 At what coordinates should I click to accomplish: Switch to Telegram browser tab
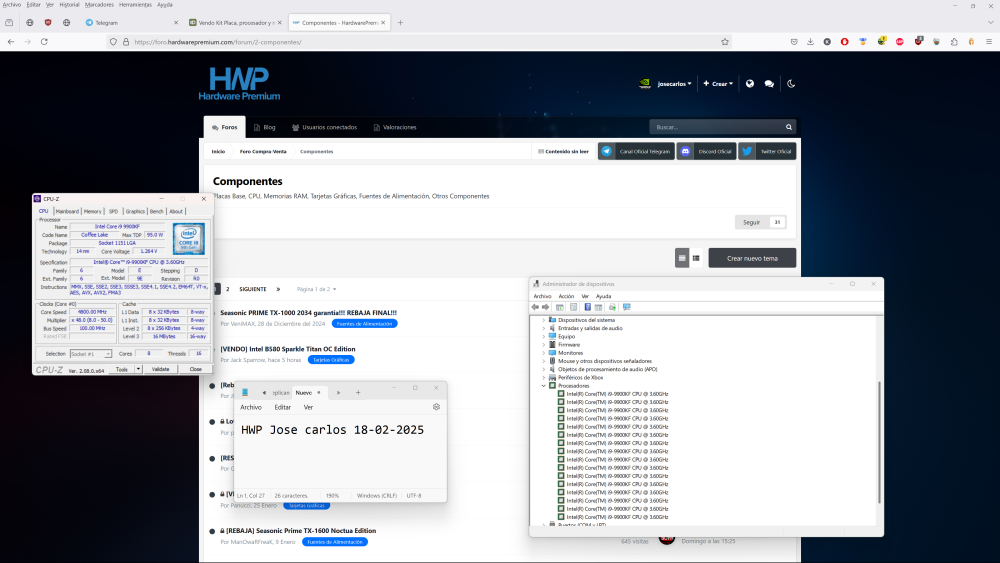coord(132,22)
